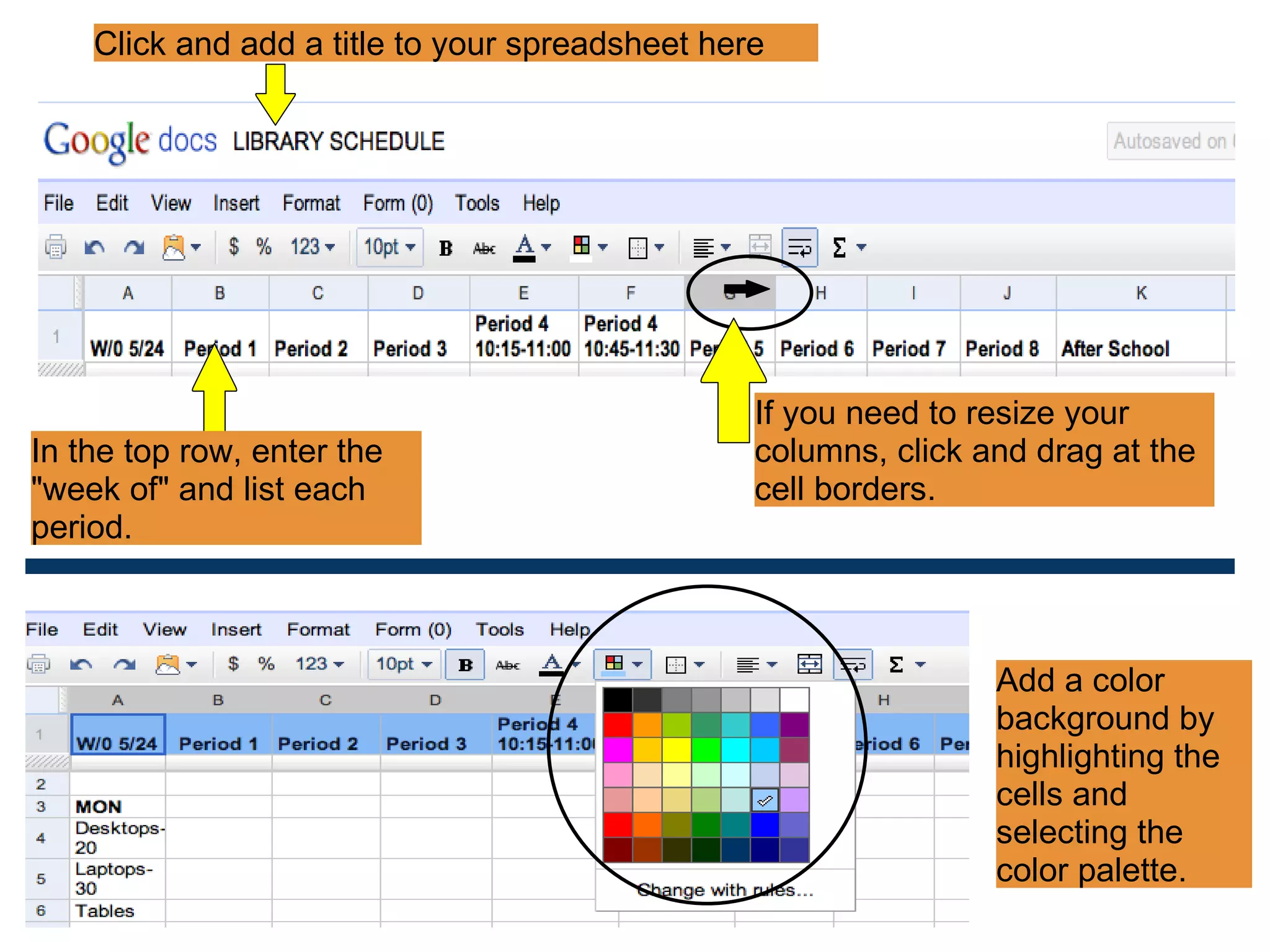Toggle Abc strikethrough in the lower toolbar
Image resolution: width=1270 pixels, height=952 pixels.
508,665
